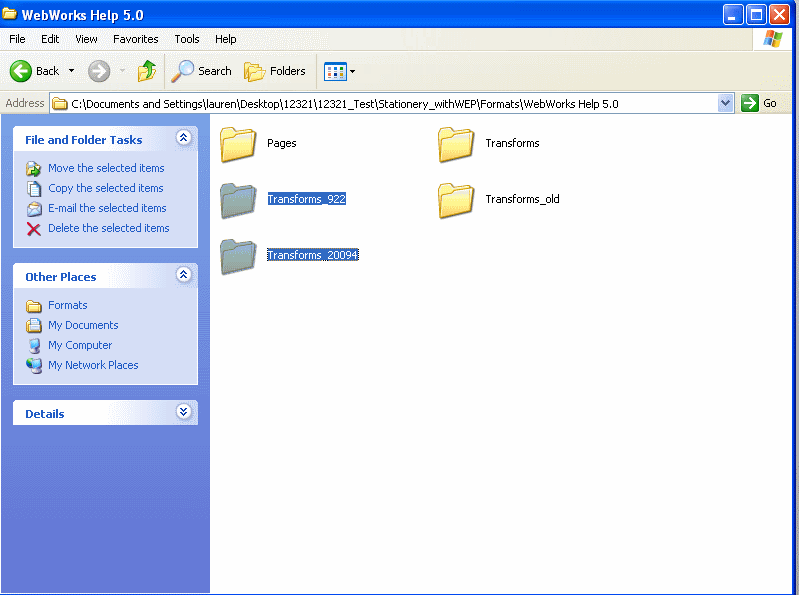Click inside the Address path field
799x595 pixels.
[x=390, y=103]
